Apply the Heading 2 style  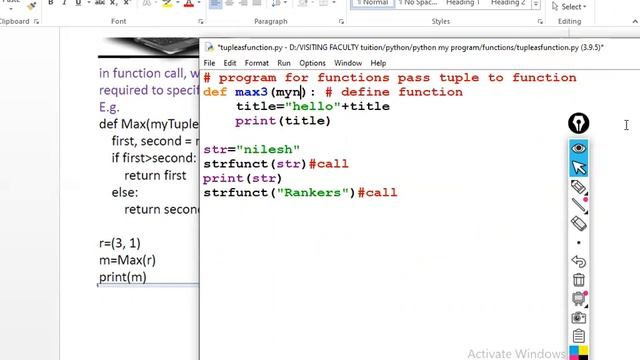[x=508, y=4]
